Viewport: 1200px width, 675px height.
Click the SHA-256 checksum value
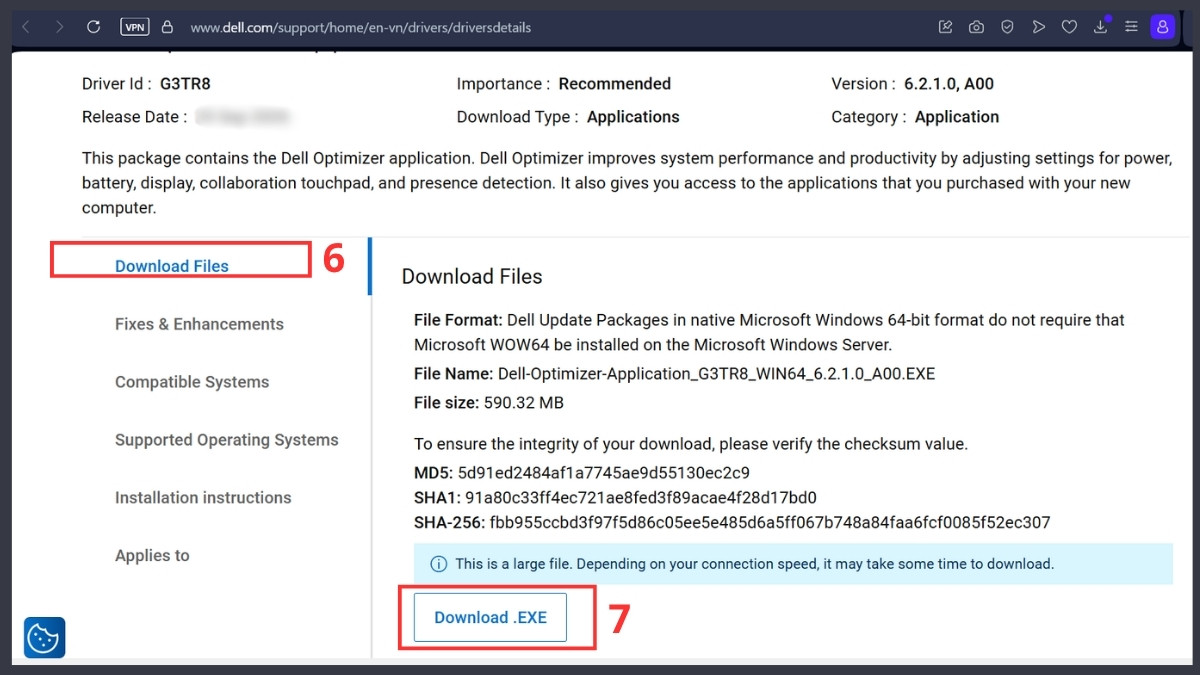(769, 522)
